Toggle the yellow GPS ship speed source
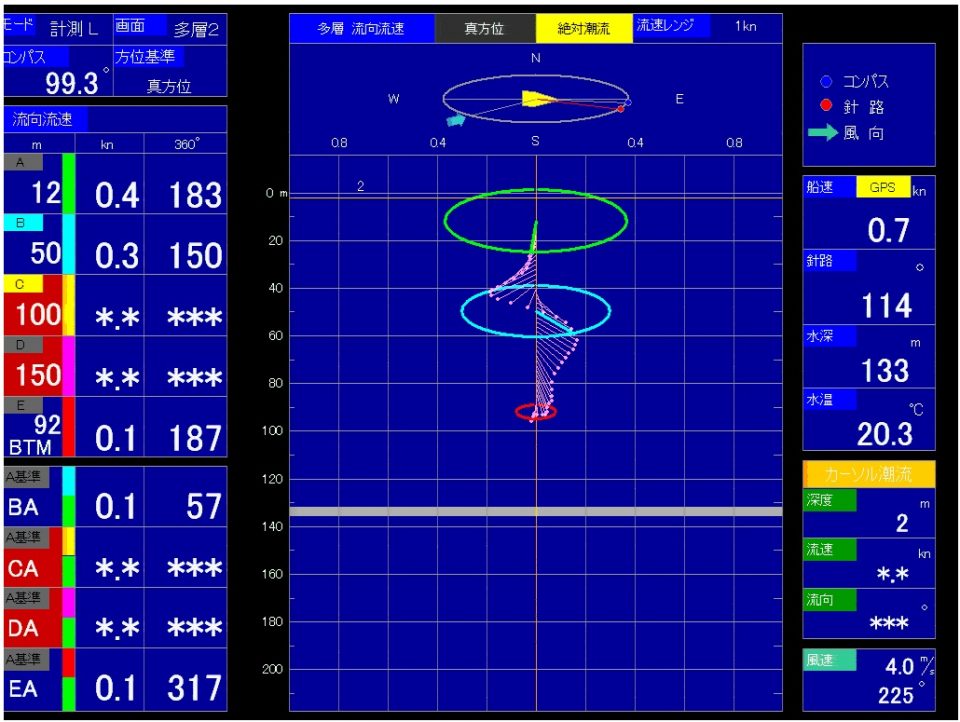 click(883, 188)
